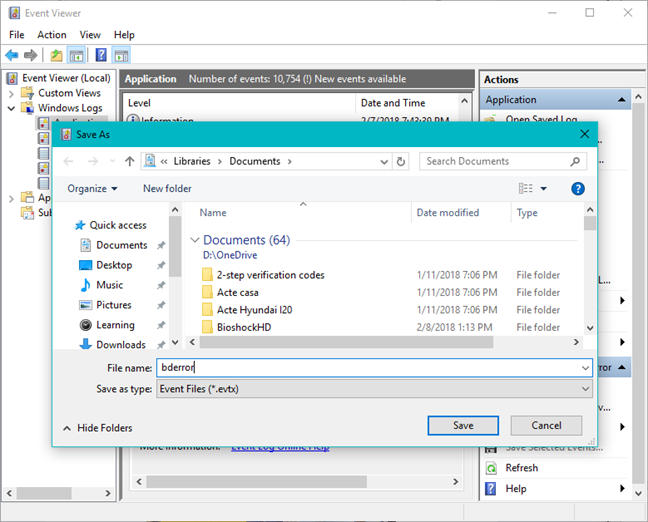Click file list vertical scrollbar down arrow

tap(590, 328)
